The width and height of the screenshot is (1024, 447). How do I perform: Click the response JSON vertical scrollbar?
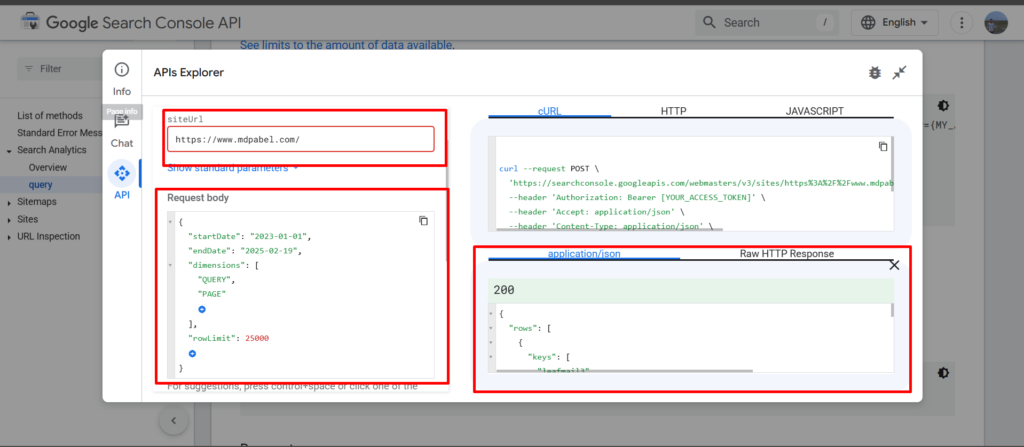click(x=891, y=310)
